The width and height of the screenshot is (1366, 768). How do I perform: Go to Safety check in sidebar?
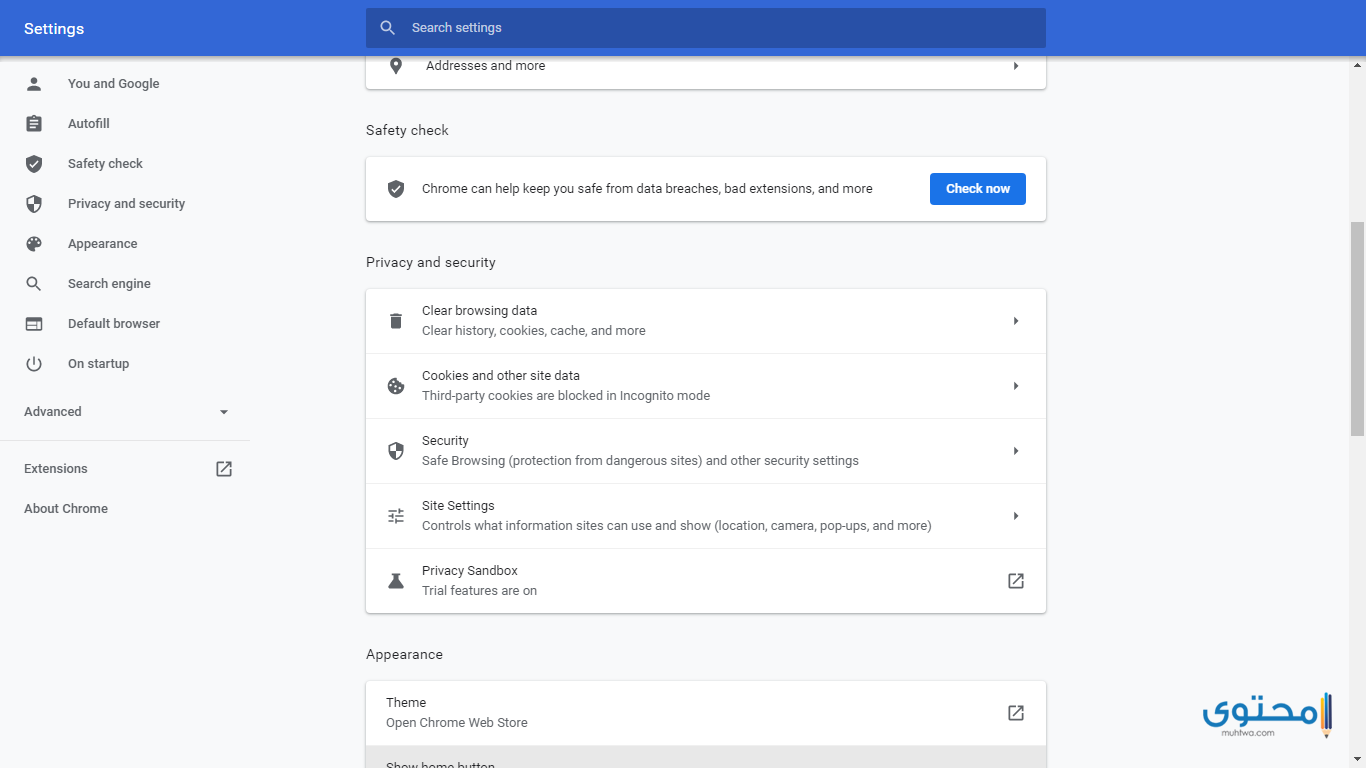tap(105, 164)
